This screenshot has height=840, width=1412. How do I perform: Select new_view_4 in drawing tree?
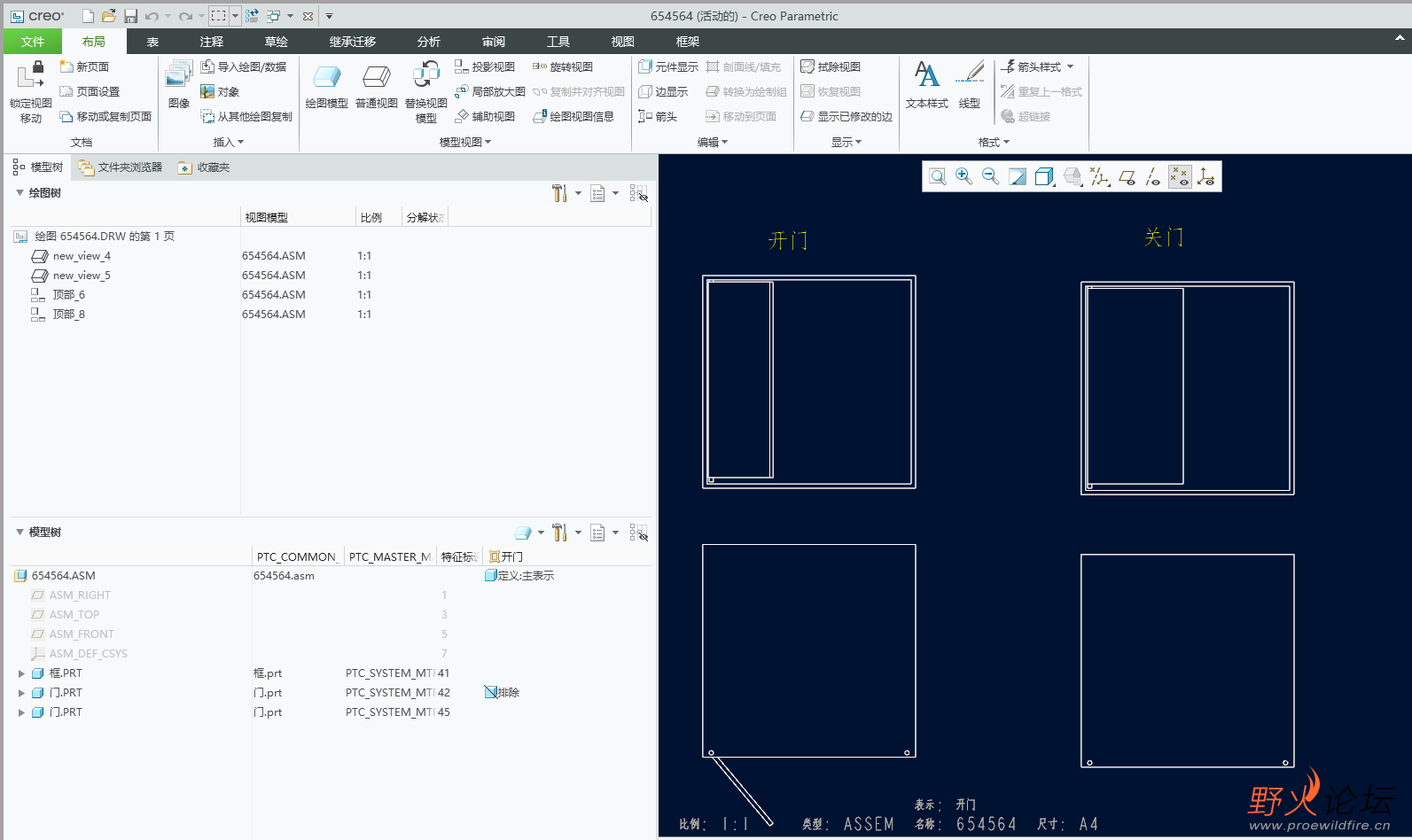pos(82,256)
